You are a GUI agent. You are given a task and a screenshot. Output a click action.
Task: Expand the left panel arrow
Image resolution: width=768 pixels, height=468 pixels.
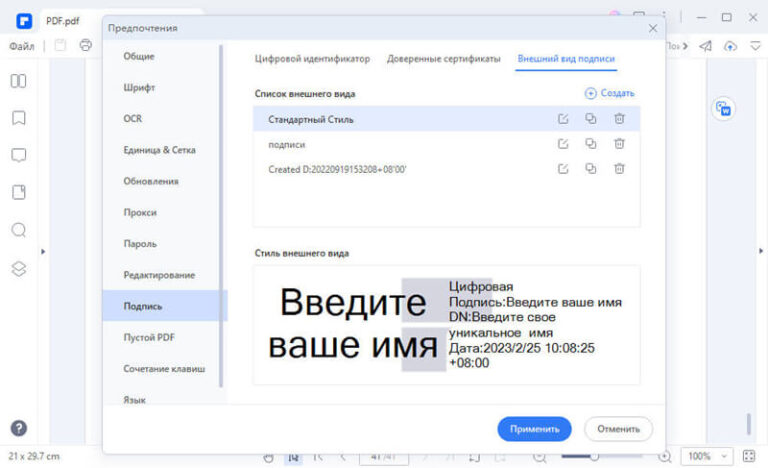(43, 251)
